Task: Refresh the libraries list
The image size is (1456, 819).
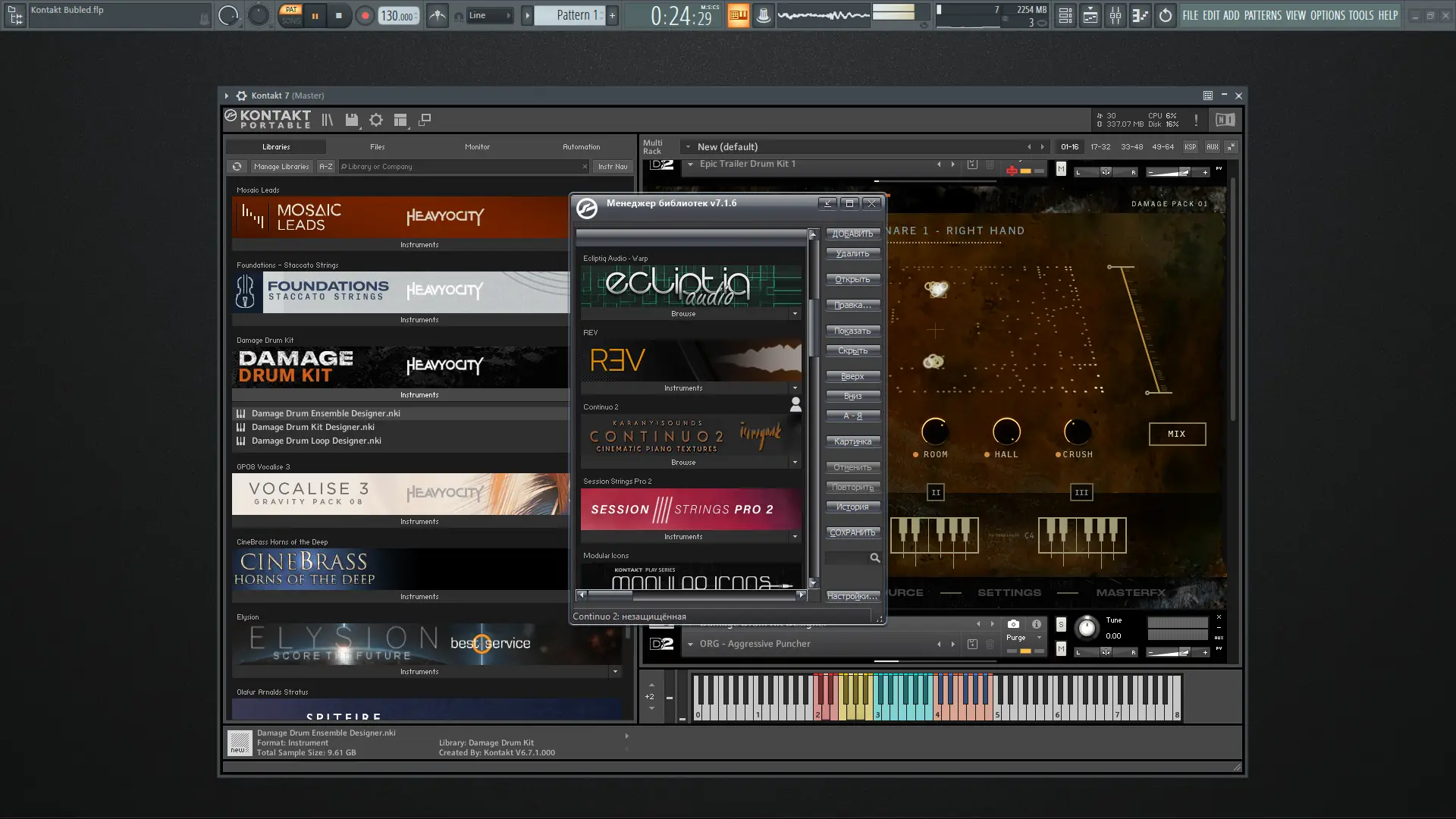Action: [x=237, y=167]
